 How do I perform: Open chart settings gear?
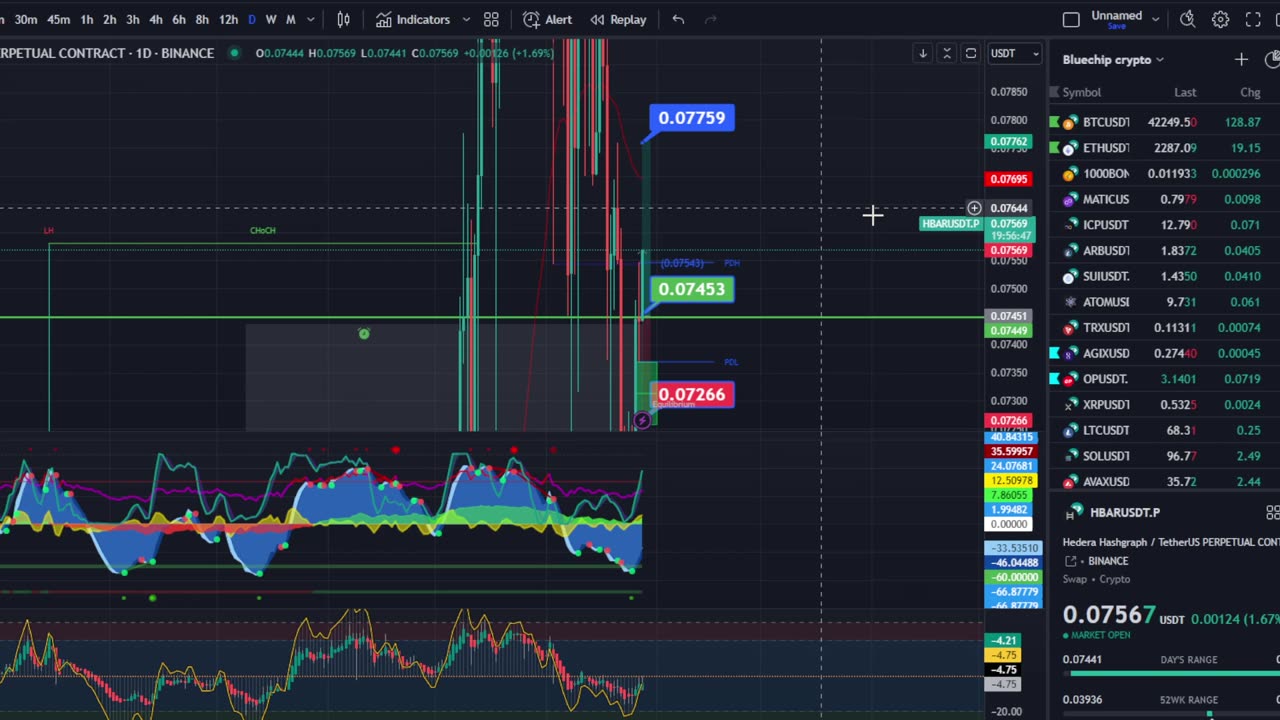(x=1220, y=19)
